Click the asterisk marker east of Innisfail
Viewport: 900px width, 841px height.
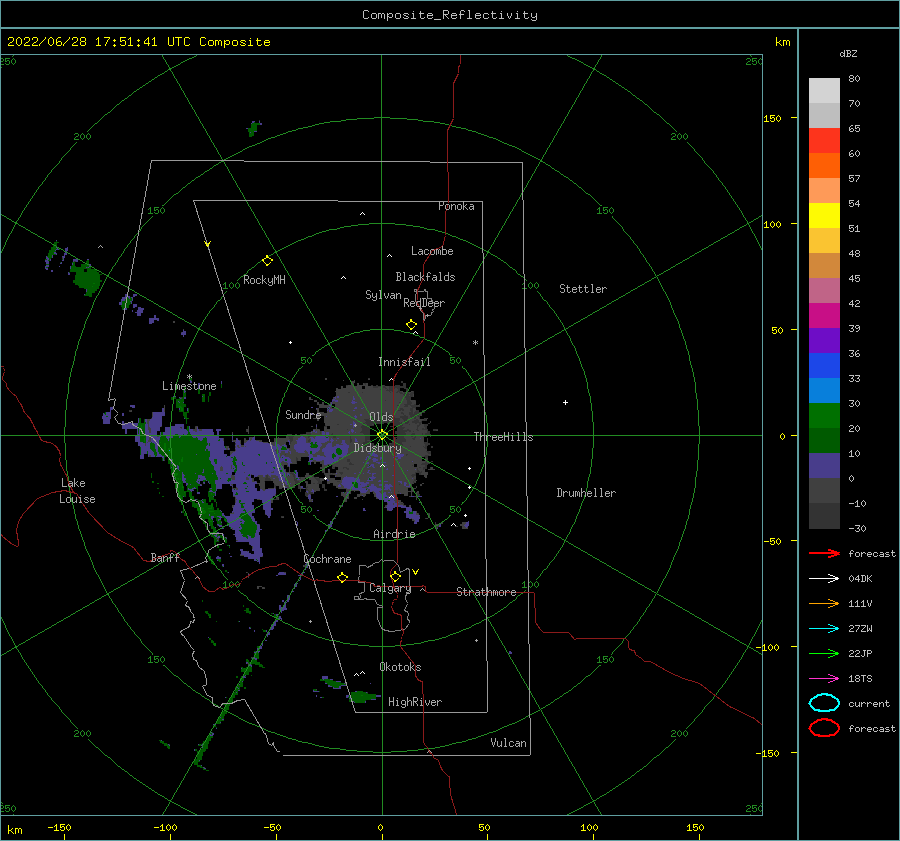[475, 343]
